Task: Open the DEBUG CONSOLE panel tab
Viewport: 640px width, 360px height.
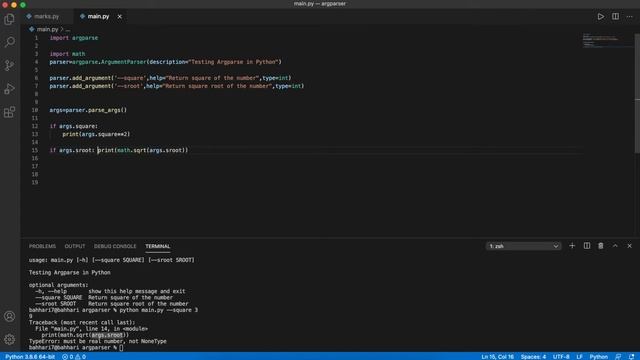Action: click(x=115, y=246)
